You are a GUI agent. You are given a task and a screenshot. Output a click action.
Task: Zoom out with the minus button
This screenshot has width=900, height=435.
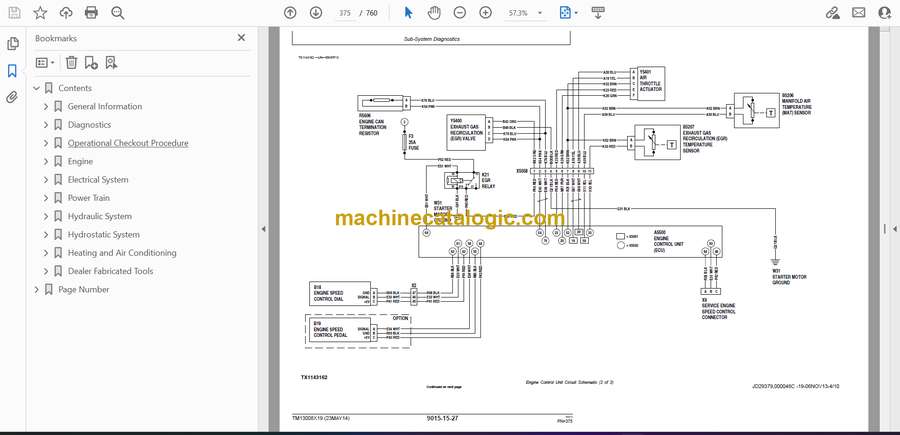pyautogui.click(x=460, y=13)
